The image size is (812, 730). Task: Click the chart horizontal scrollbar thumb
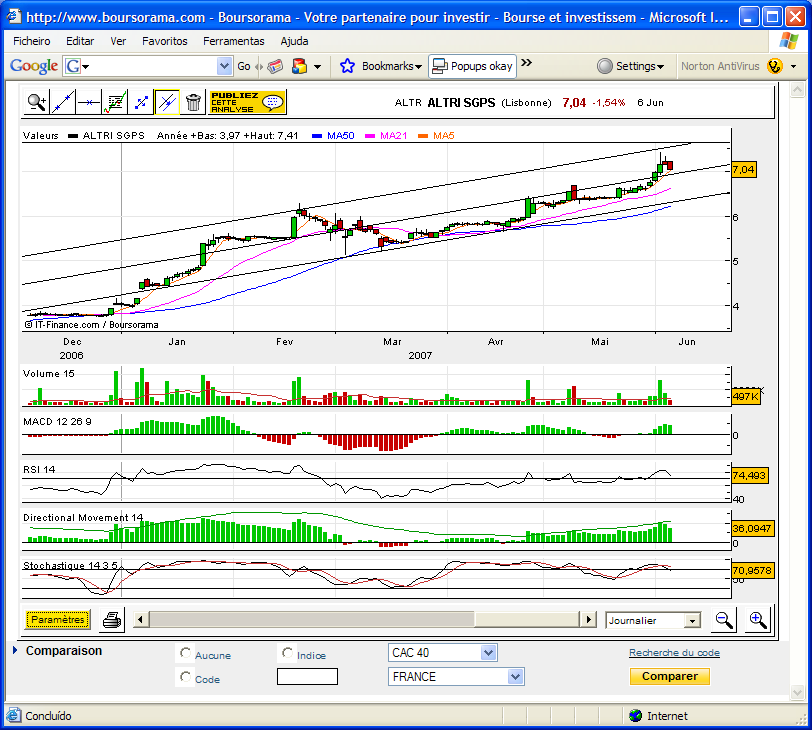pos(312,619)
